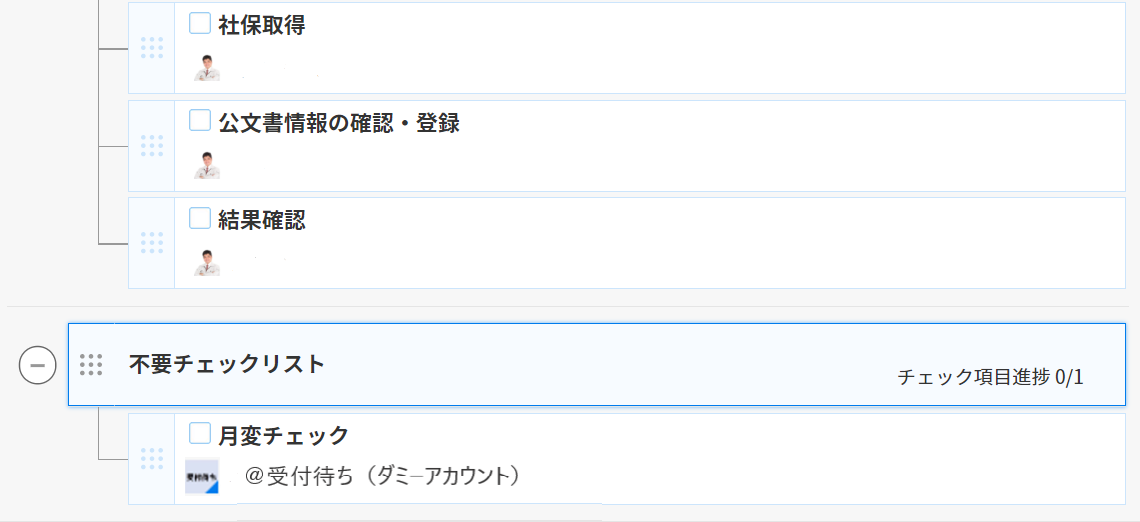Click the @受付待ち（ダミーアカウント） assignee name
This screenshot has height=522, width=1140.
(x=384, y=475)
